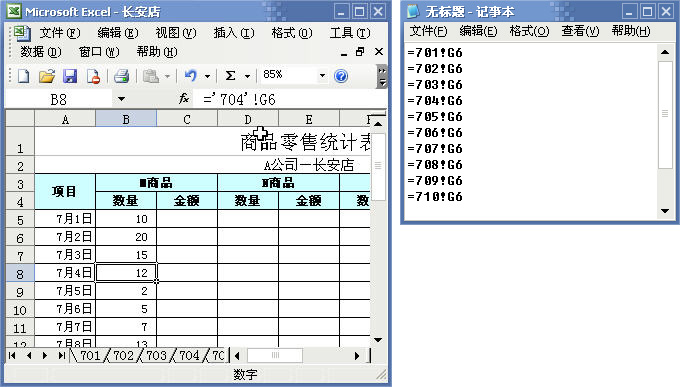Image resolution: width=680 pixels, height=387 pixels.
Task: Click the New workbook icon in Excel
Action: tap(23, 76)
